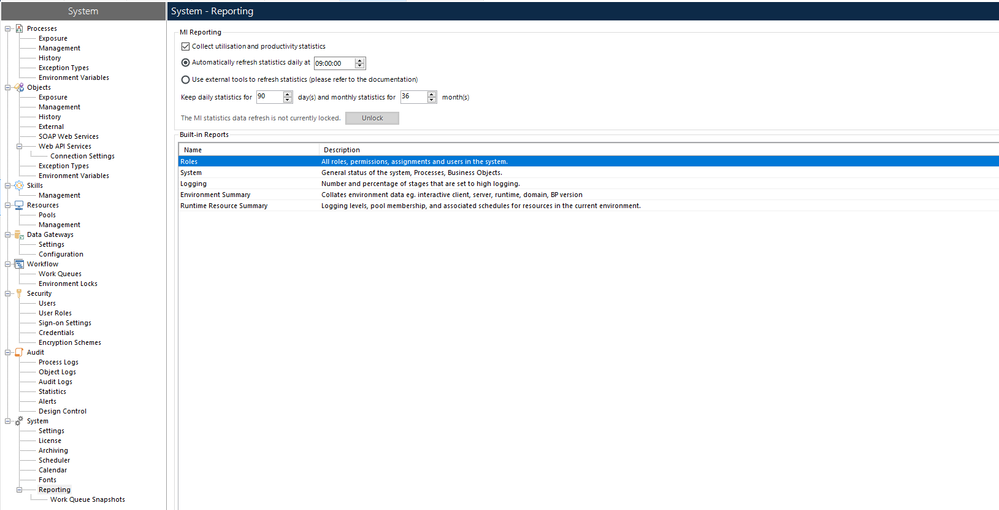The width and height of the screenshot is (999, 510).
Task: Click the Resources monitor icon
Action: (x=19, y=205)
